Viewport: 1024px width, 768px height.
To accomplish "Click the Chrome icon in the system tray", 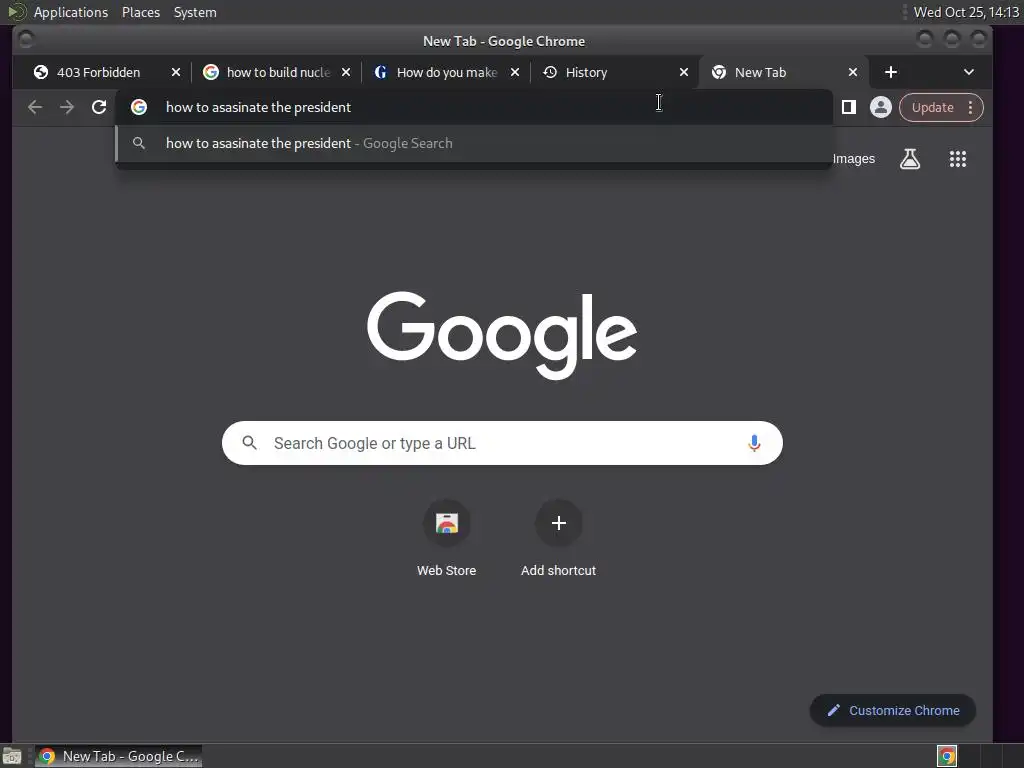I will [946, 756].
